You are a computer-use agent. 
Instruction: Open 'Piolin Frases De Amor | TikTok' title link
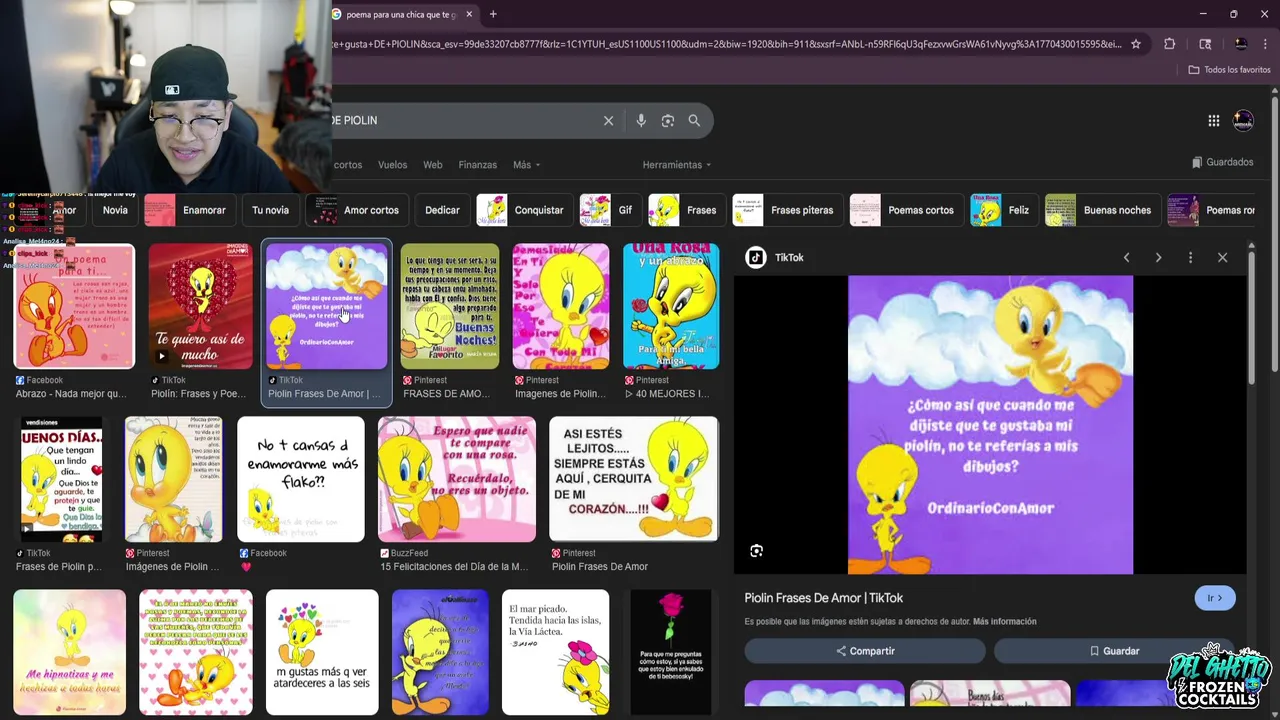tap(823, 598)
